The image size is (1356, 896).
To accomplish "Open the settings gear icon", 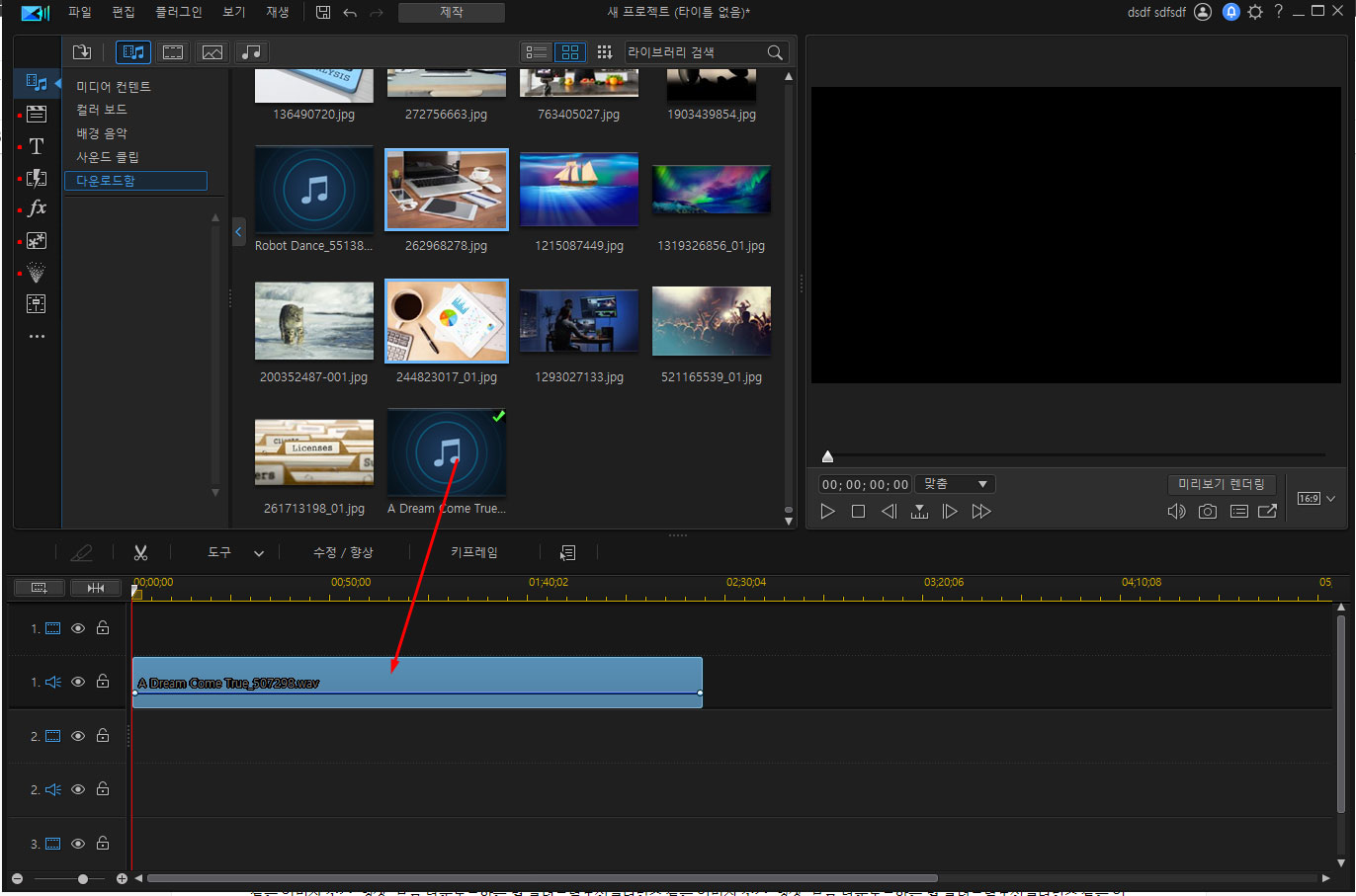I will point(1255,12).
